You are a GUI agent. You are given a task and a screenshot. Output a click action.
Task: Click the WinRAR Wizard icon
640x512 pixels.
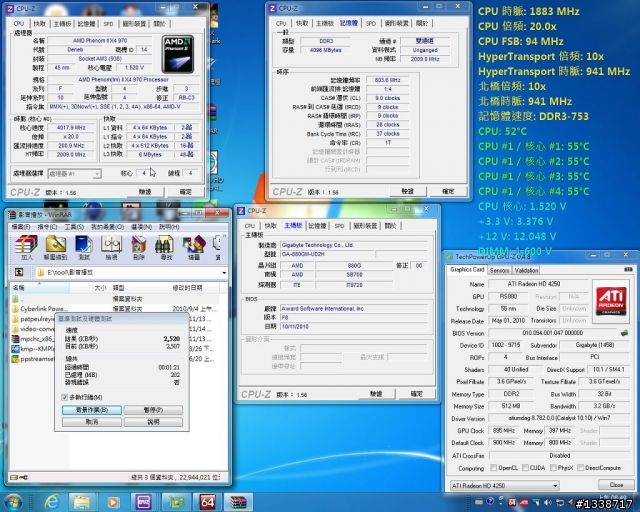click(194, 246)
